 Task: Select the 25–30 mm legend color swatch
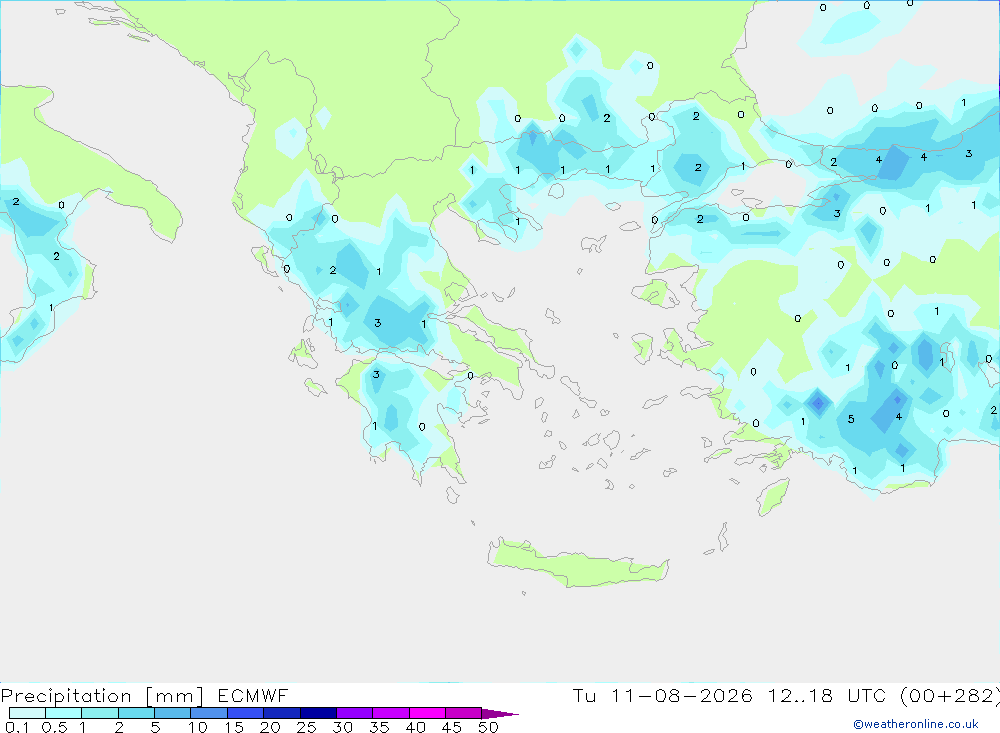(318, 713)
